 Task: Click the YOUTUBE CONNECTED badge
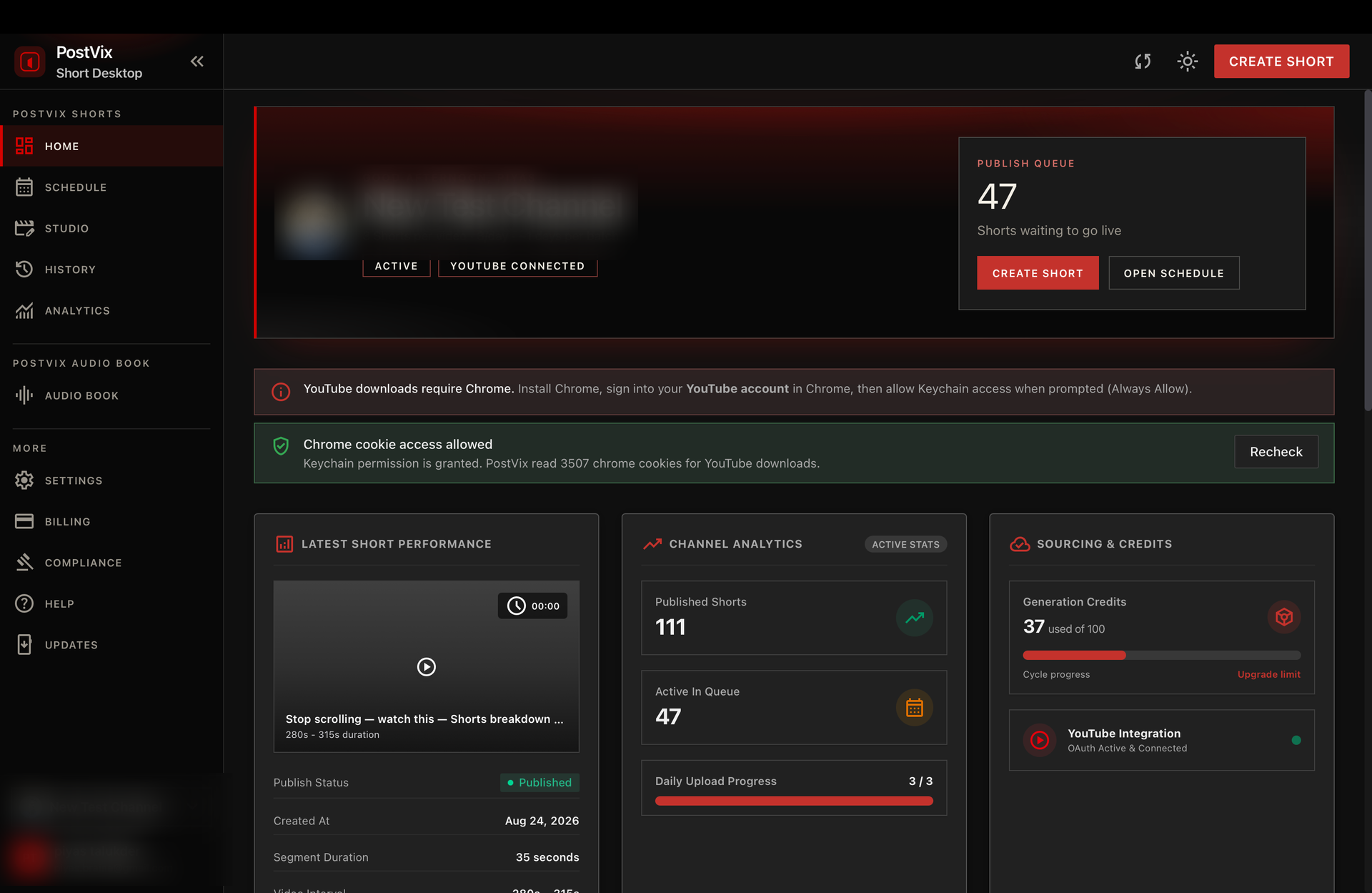point(517,266)
